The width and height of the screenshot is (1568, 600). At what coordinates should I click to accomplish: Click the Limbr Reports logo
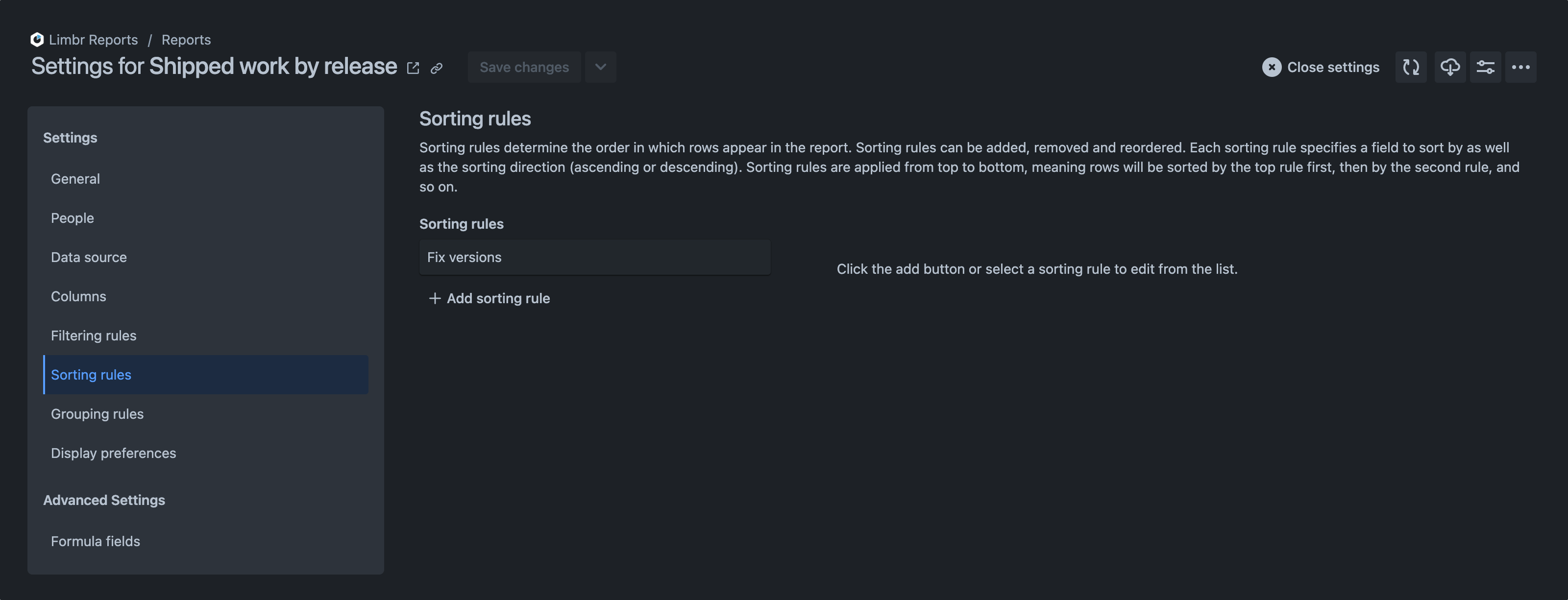(36, 39)
